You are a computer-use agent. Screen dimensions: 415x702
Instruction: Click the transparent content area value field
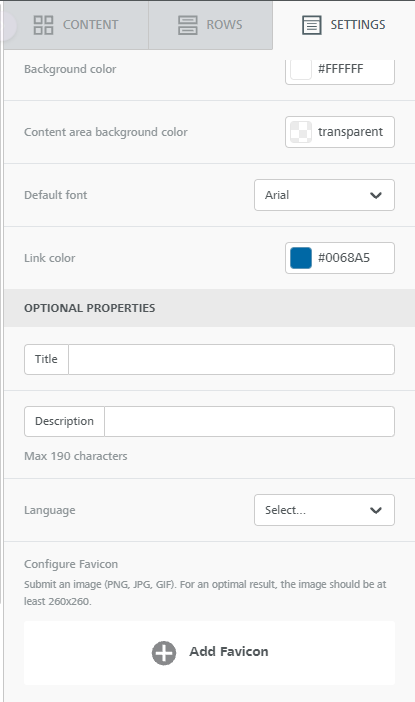340,132
